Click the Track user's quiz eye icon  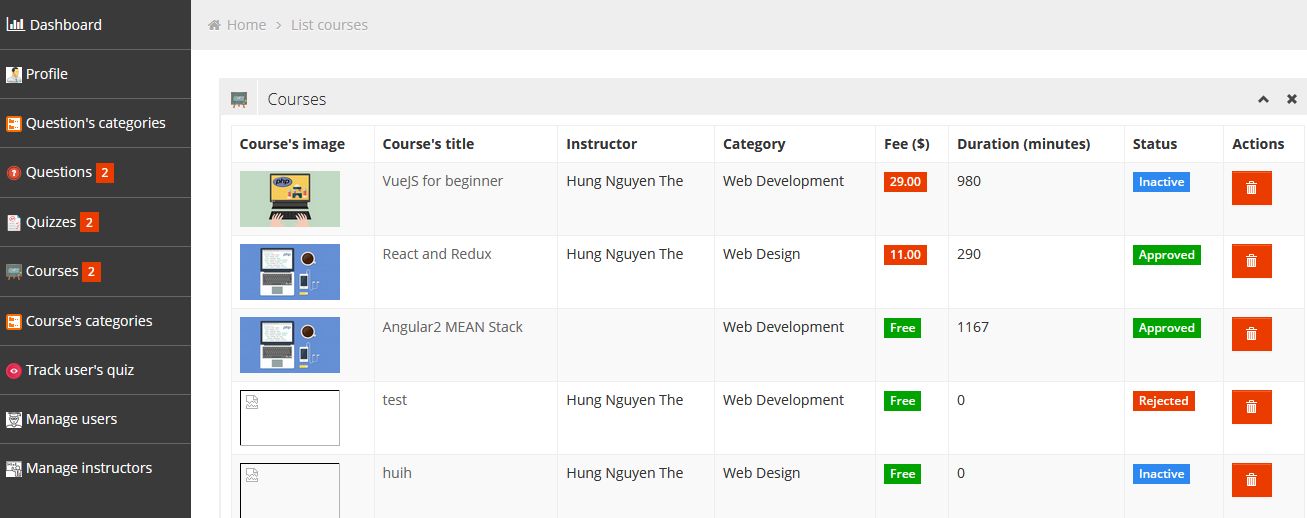(x=14, y=370)
